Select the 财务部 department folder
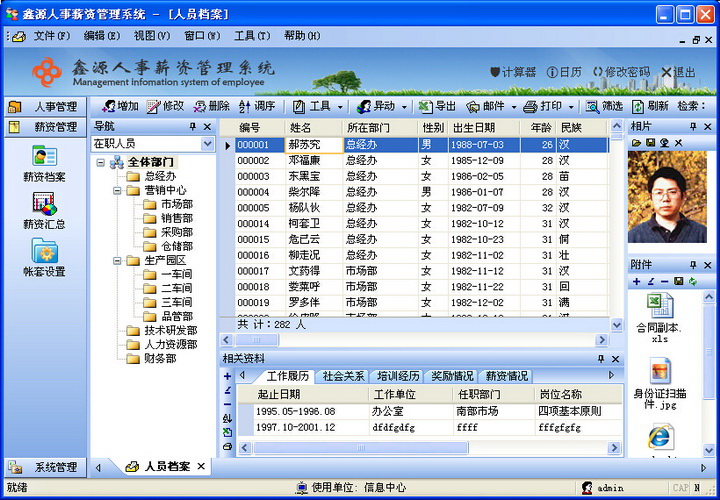Image resolution: width=720 pixels, height=500 pixels. click(x=152, y=359)
